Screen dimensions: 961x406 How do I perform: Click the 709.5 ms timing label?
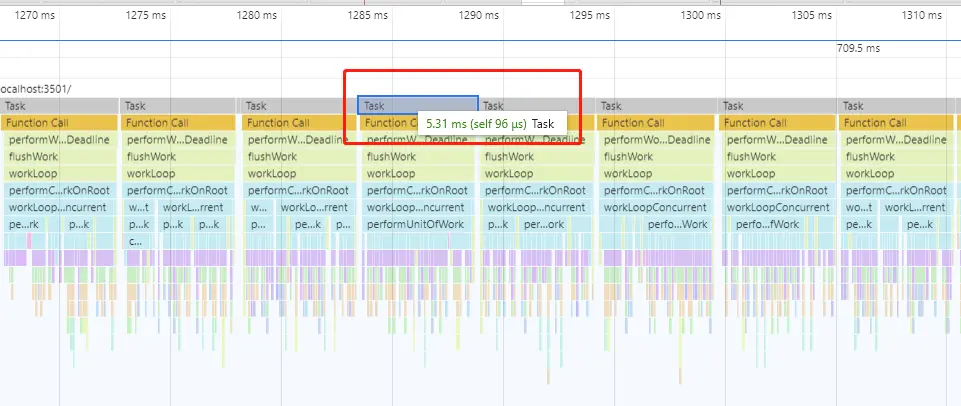(x=858, y=48)
